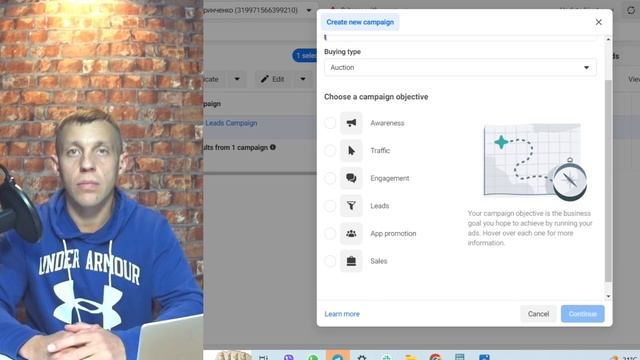The height and width of the screenshot is (360, 640).
Task: Click the campaign objective description paragraph
Action: (530, 228)
